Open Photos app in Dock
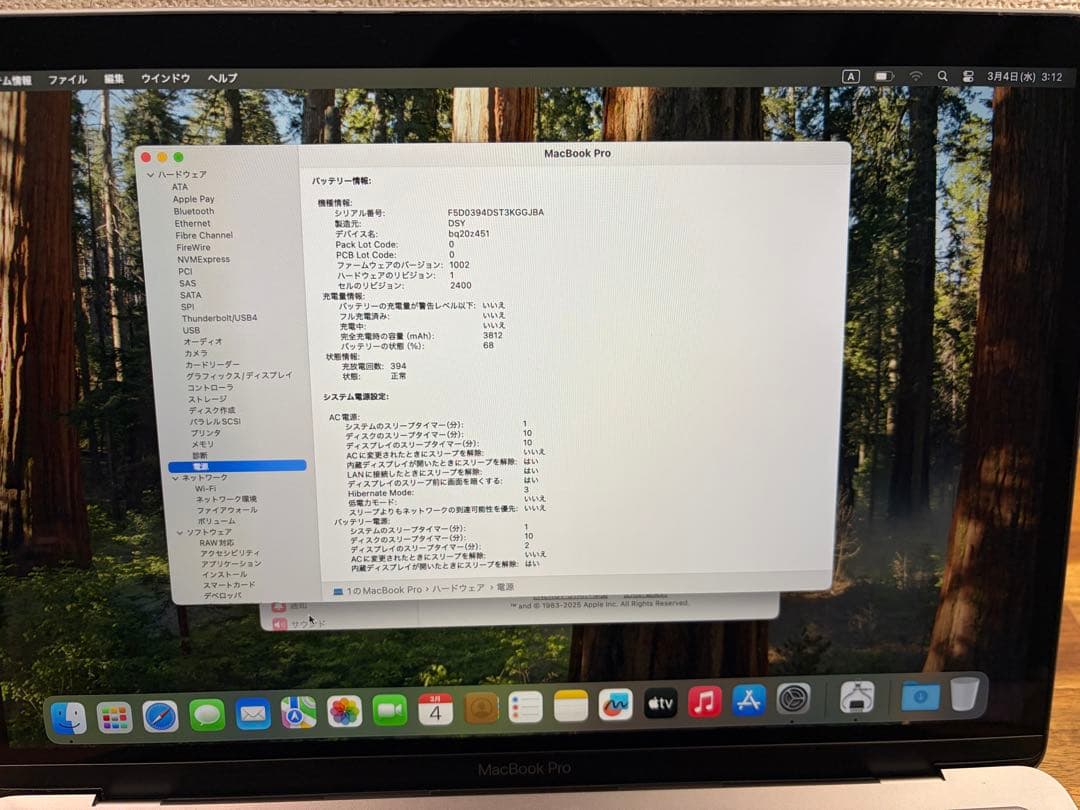Viewport: 1080px width, 810px height. pyautogui.click(x=344, y=712)
